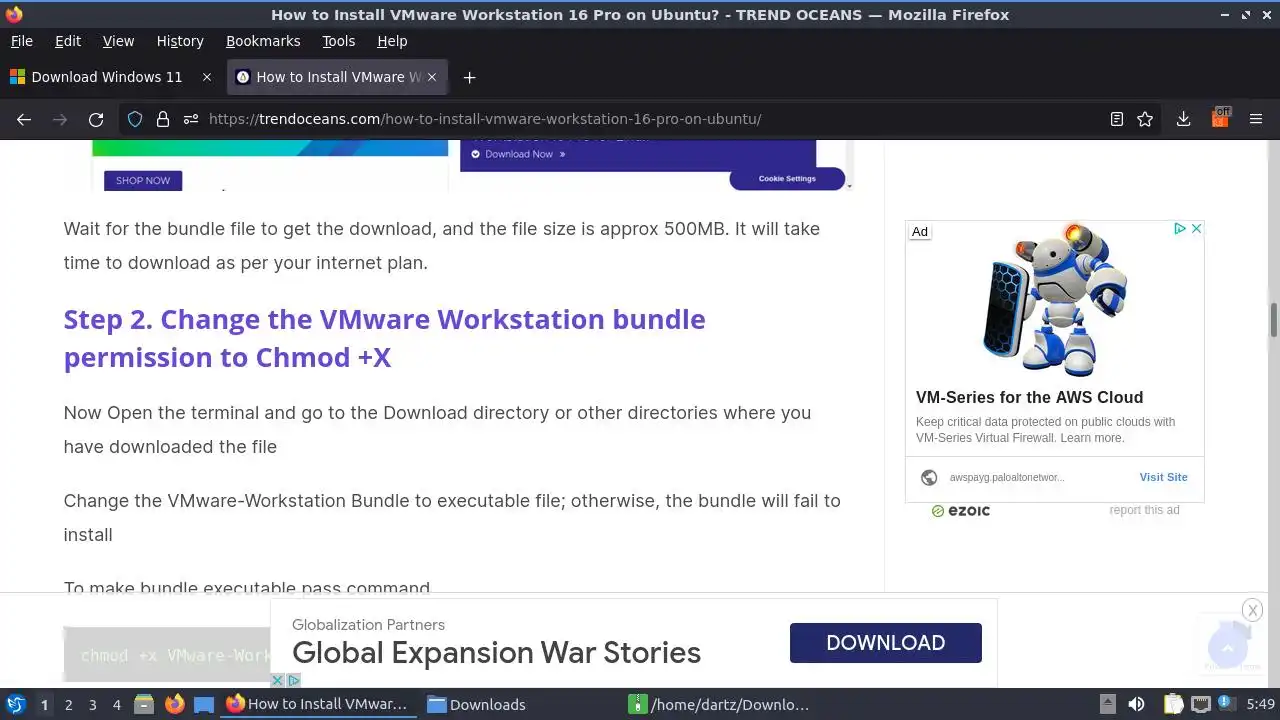
Task: Open the Firefox hamburger application menu
Action: (1257, 119)
